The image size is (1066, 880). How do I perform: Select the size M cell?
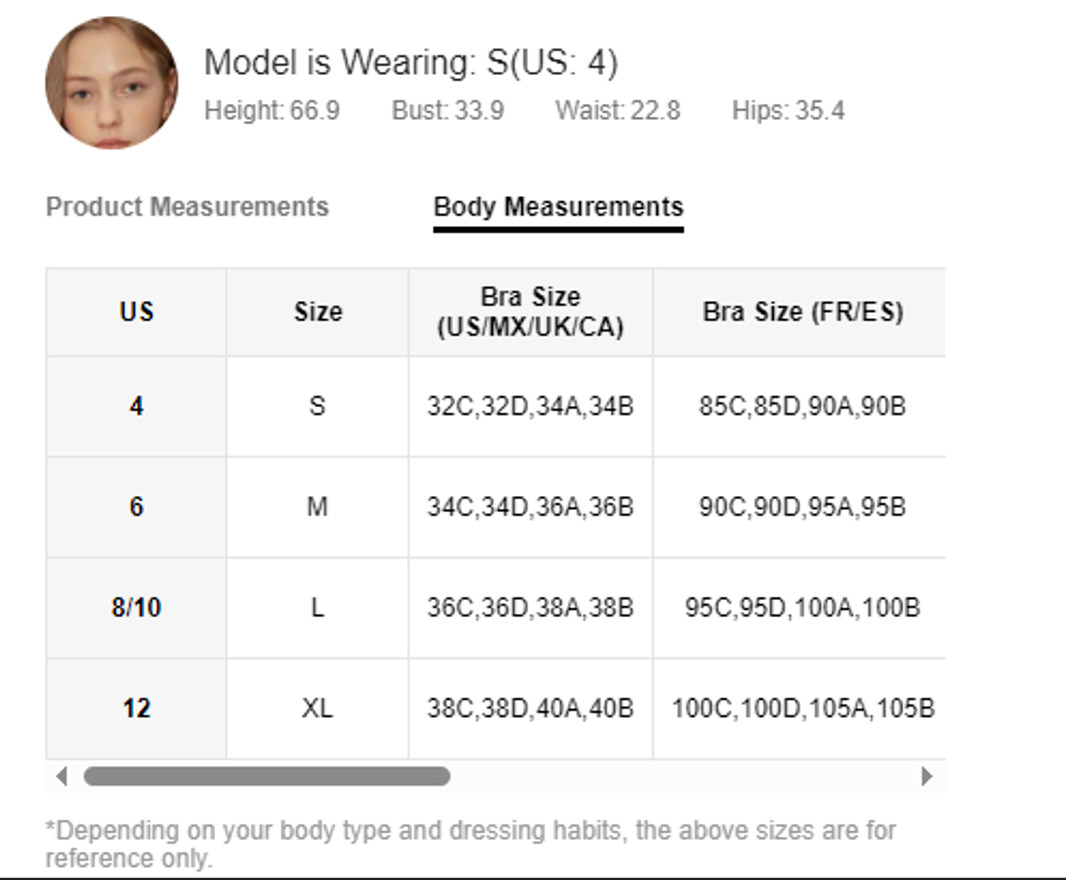[317, 507]
